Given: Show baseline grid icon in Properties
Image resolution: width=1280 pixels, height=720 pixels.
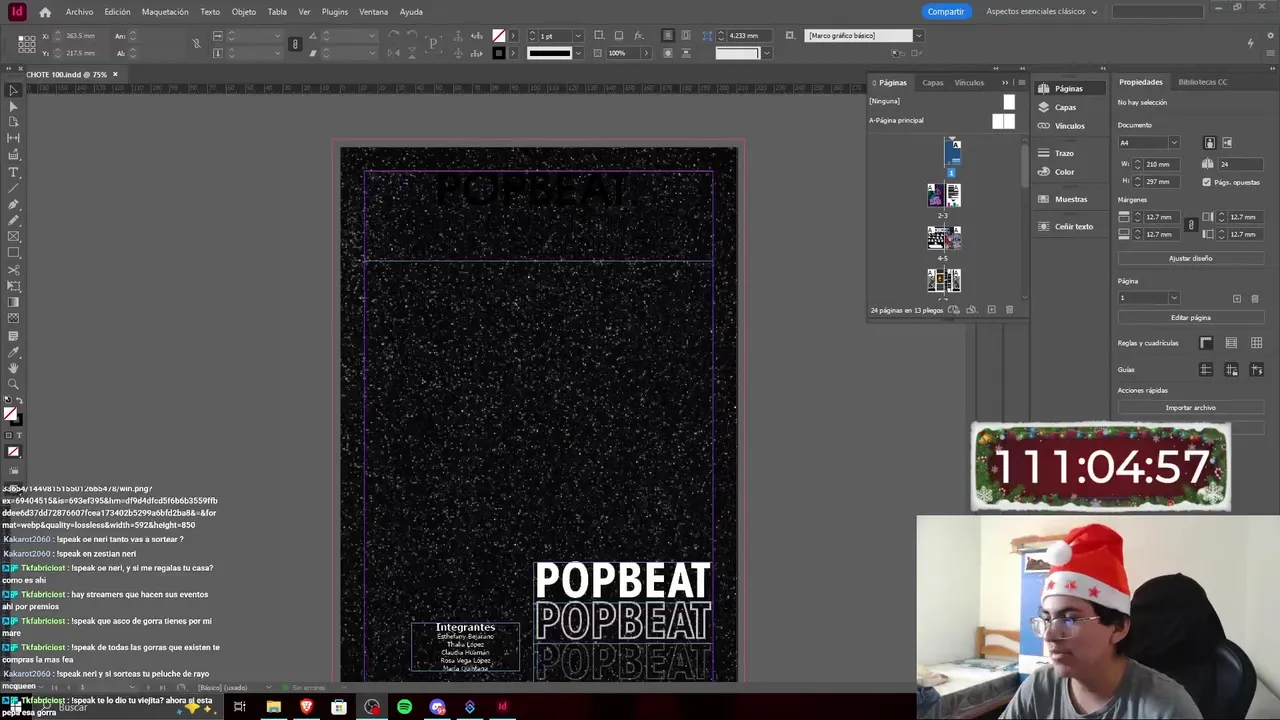Looking at the screenshot, I should tap(1231, 343).
